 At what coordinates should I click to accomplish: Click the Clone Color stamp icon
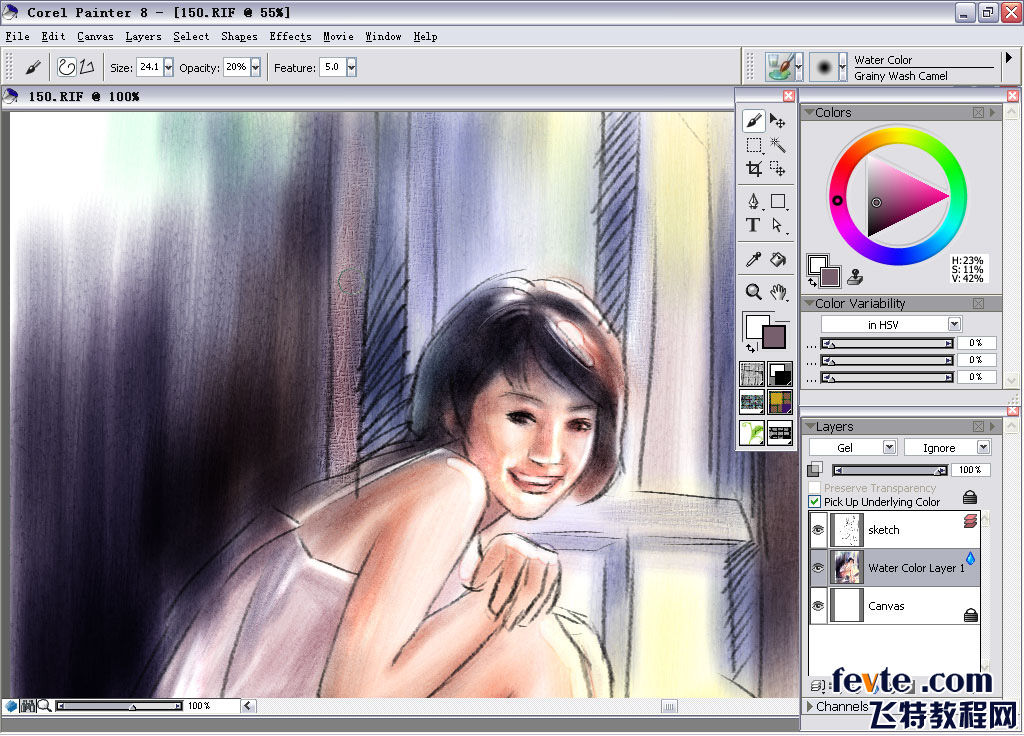855,277
